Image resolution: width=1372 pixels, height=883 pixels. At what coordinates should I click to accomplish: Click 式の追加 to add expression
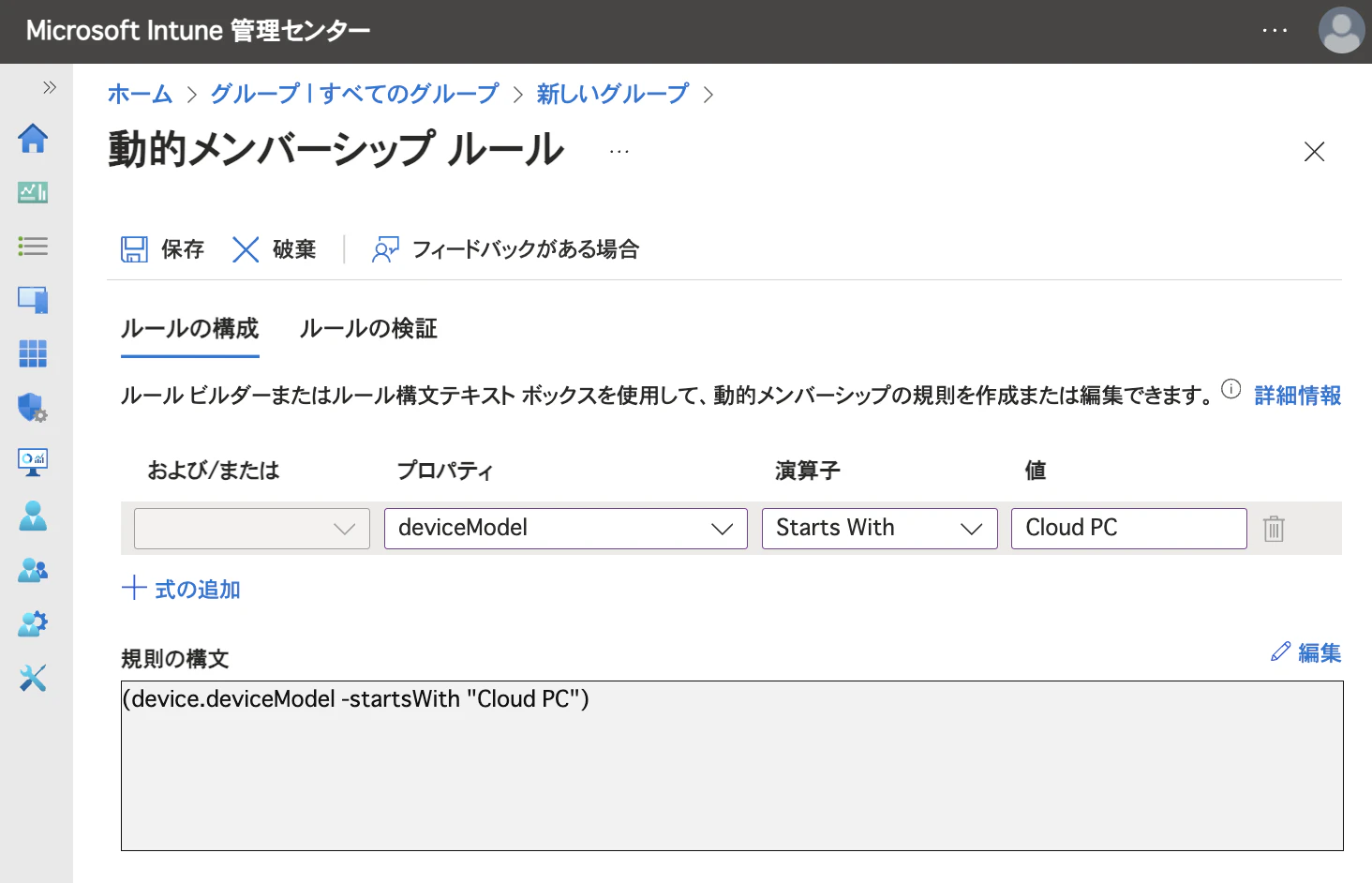coord(182,589)
